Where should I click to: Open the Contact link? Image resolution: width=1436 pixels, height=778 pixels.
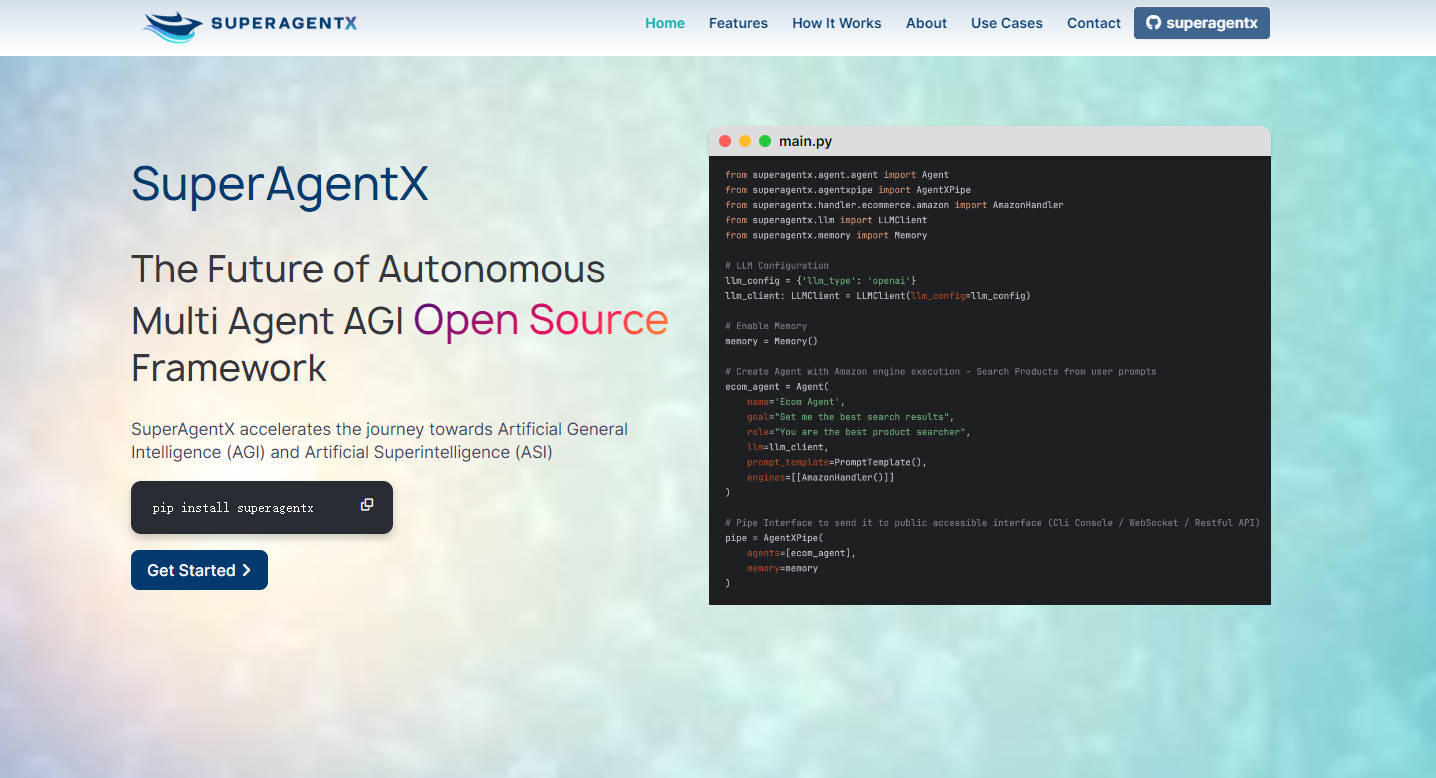click(1093, 23)
